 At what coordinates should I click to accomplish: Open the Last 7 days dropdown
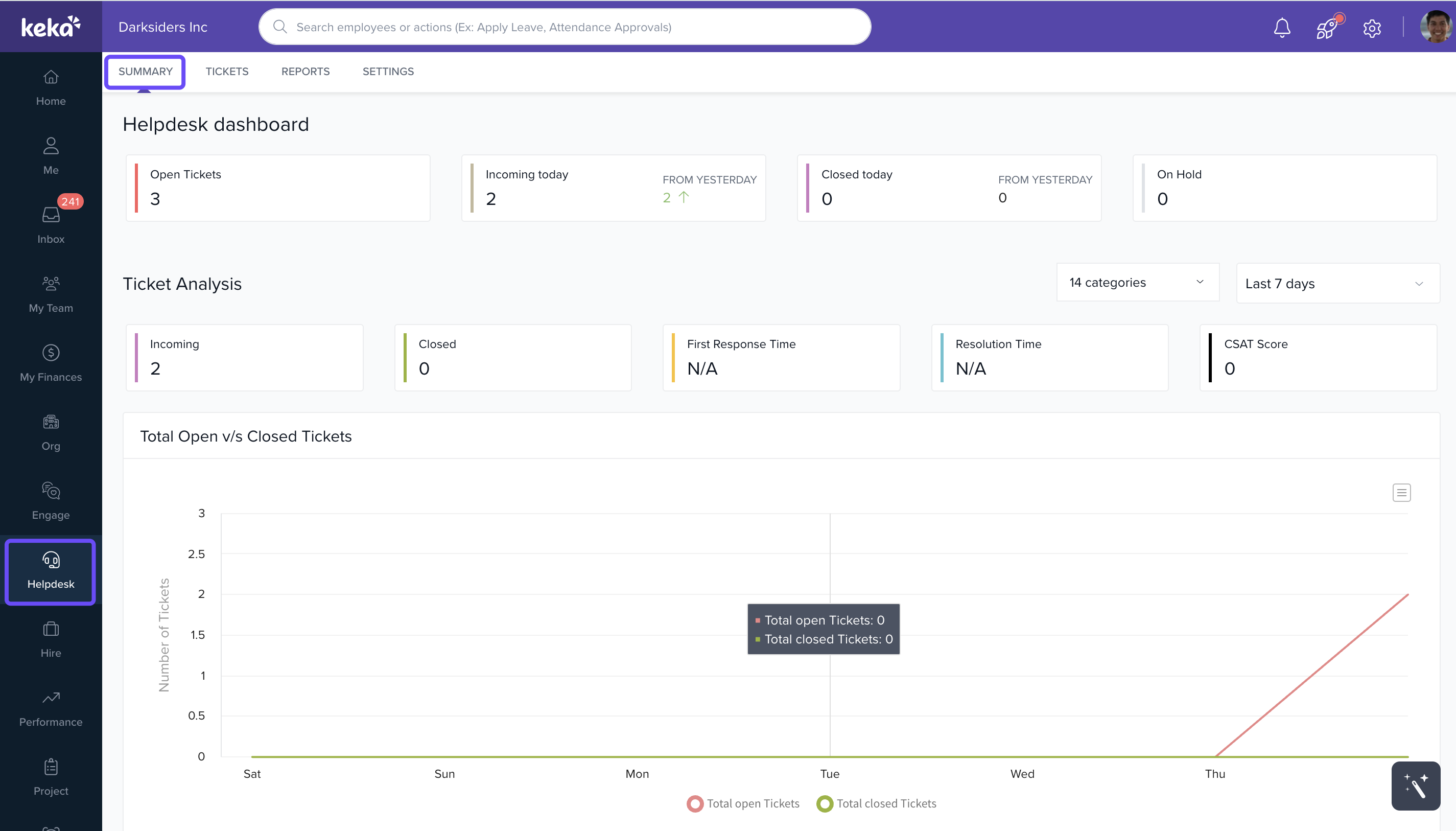coord(1337,284)
